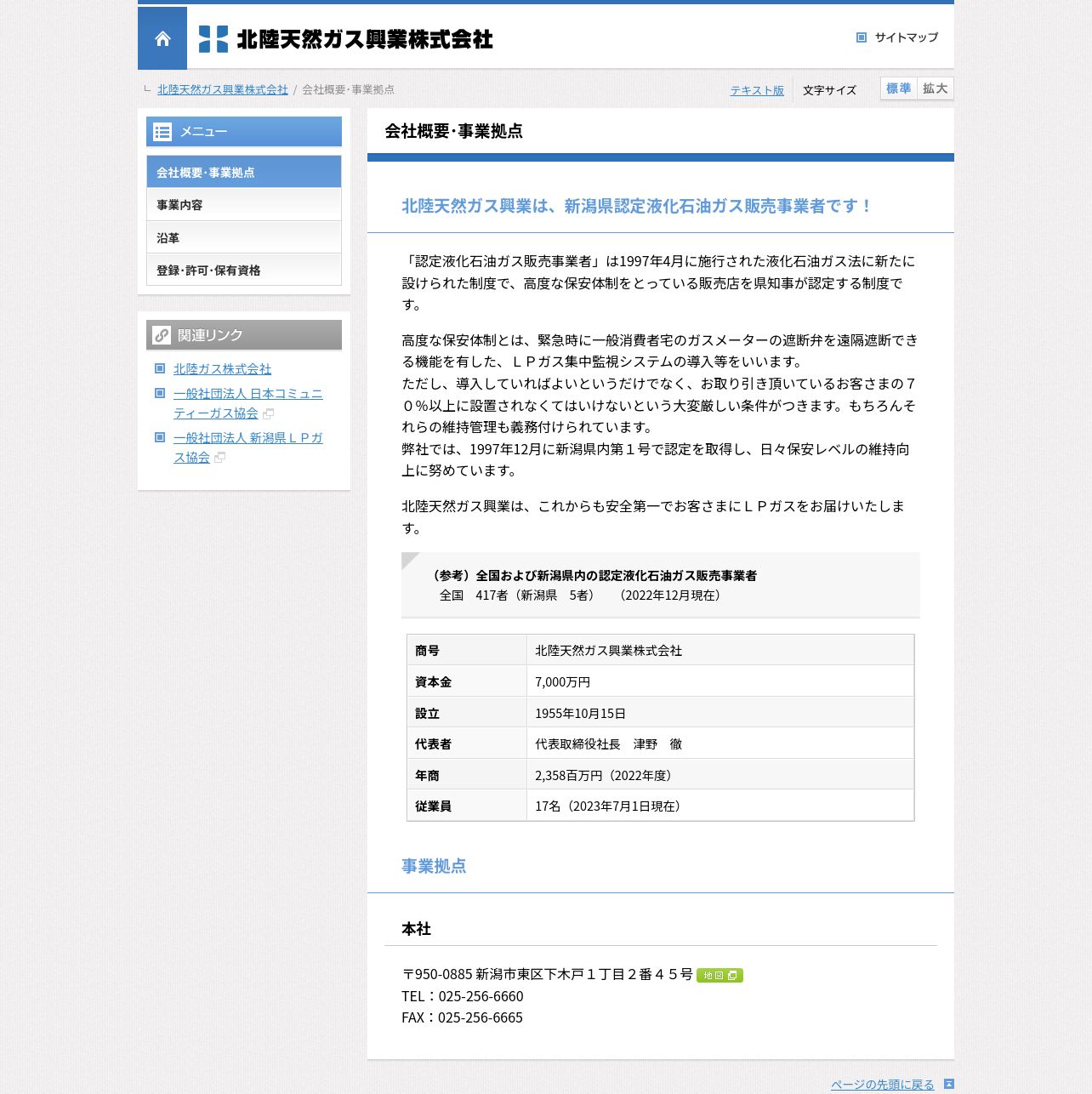1092x1094 pixels.
Task: Click the up-arrow icon beside ページの先頭に戻る
Action: coord(949,1084)
